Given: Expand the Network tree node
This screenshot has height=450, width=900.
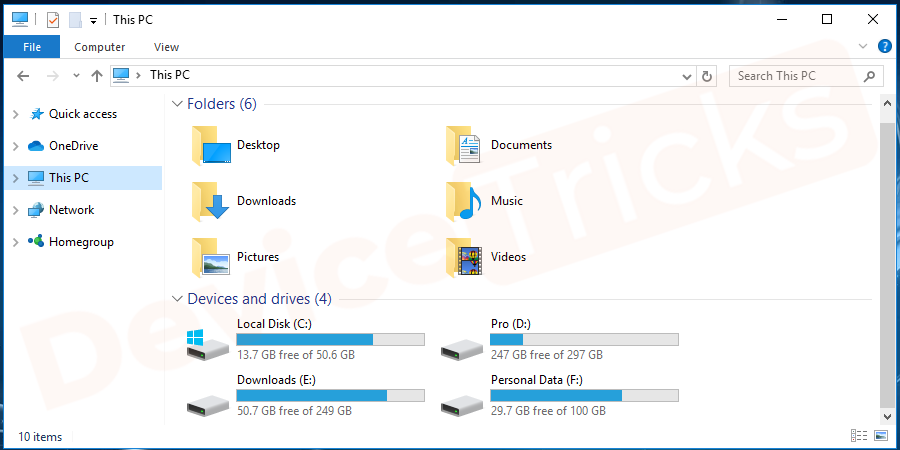Looking at the screenshot, I should (x=15, y=211).
